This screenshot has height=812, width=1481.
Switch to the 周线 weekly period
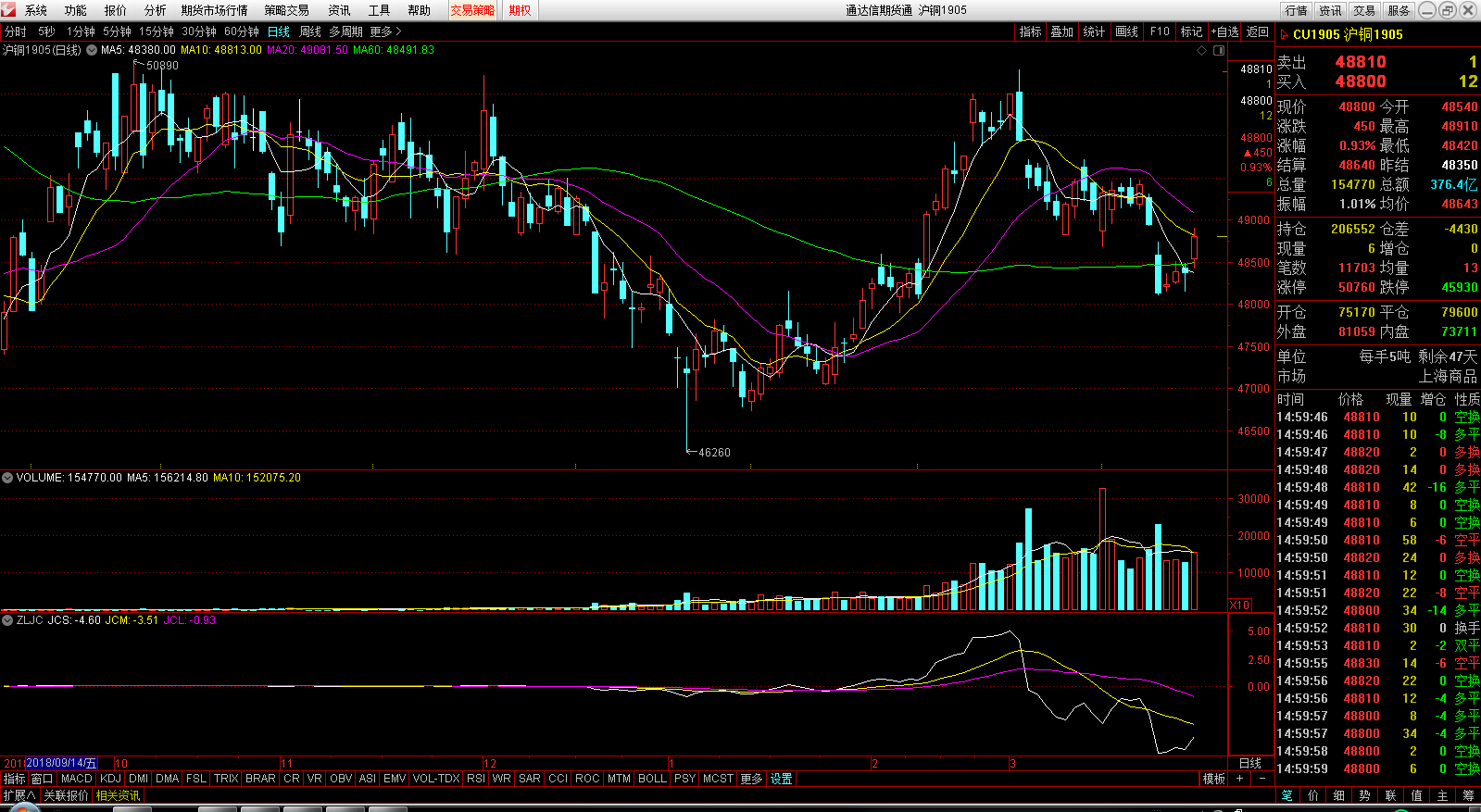310,31
